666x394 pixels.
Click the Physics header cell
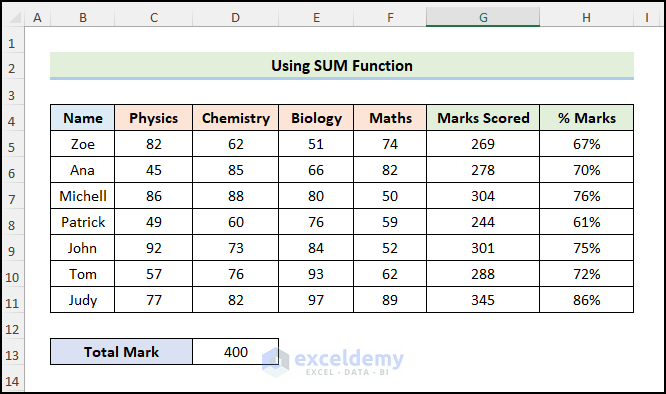click(x=153, y=118)
